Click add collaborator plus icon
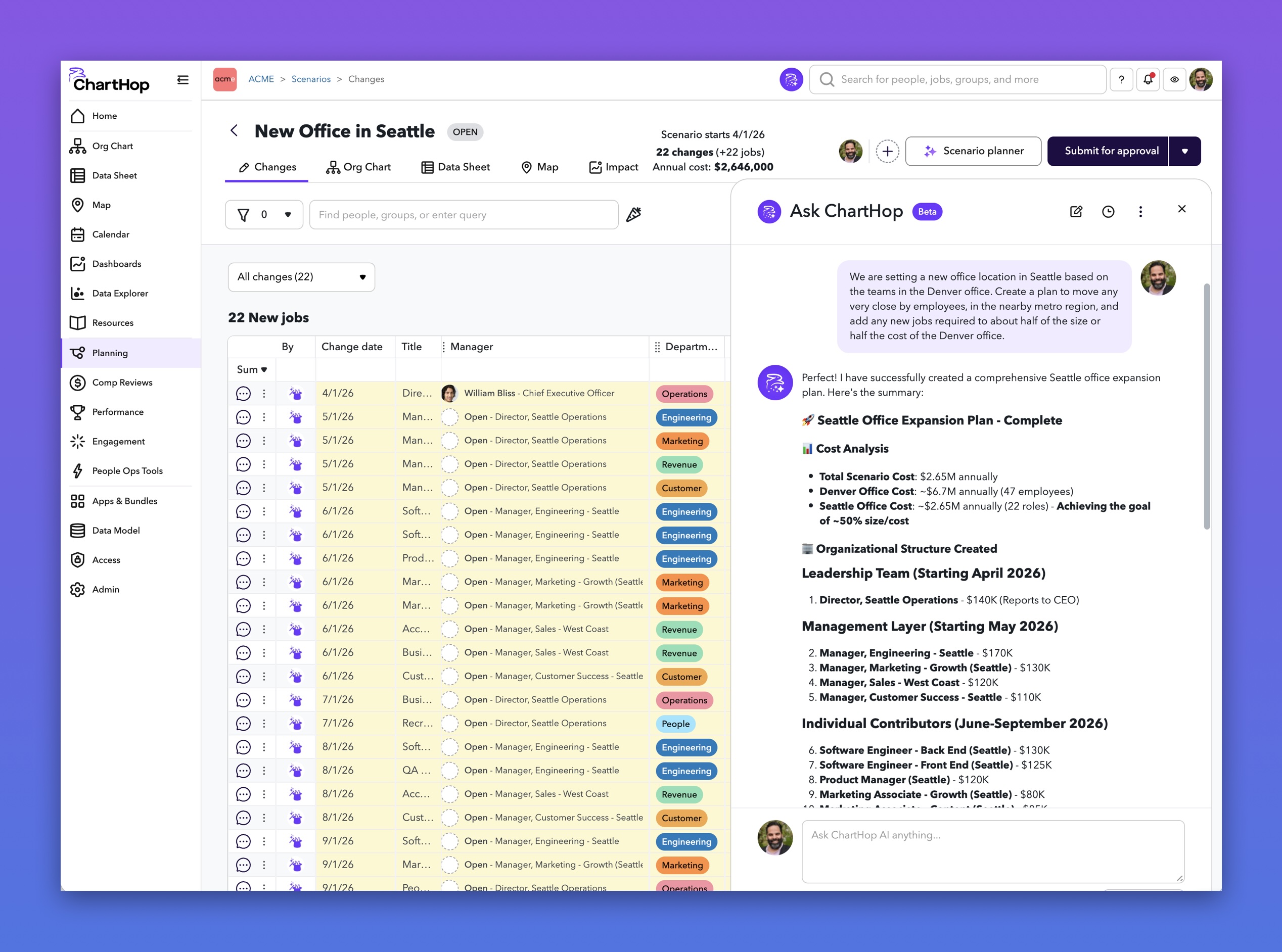1282x952 pixels. [x=887, y=151]
